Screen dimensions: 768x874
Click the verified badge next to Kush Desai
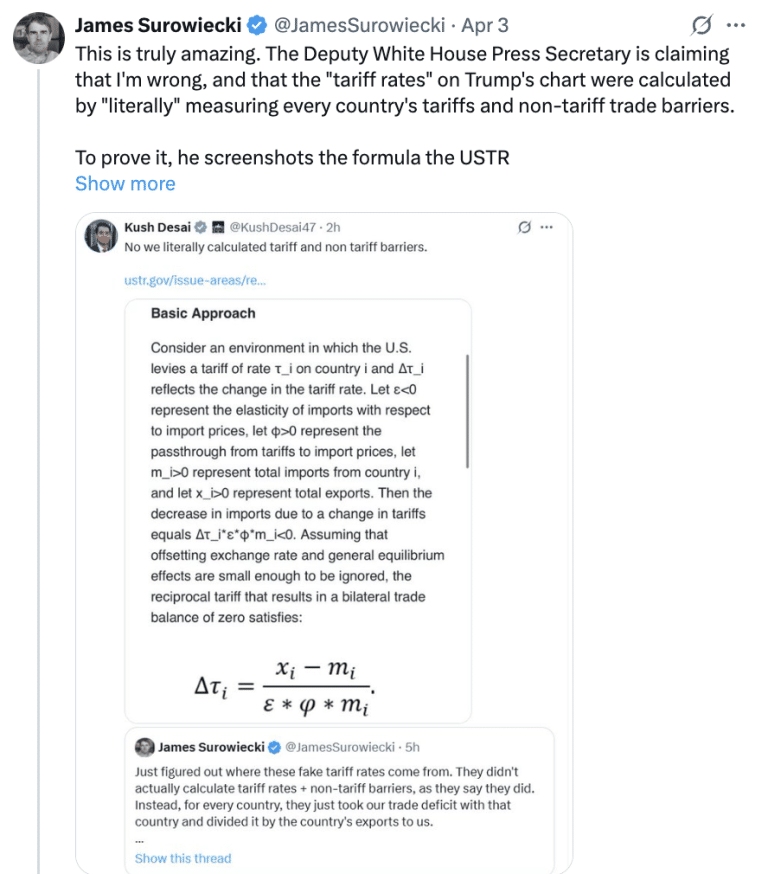point(199,228)
